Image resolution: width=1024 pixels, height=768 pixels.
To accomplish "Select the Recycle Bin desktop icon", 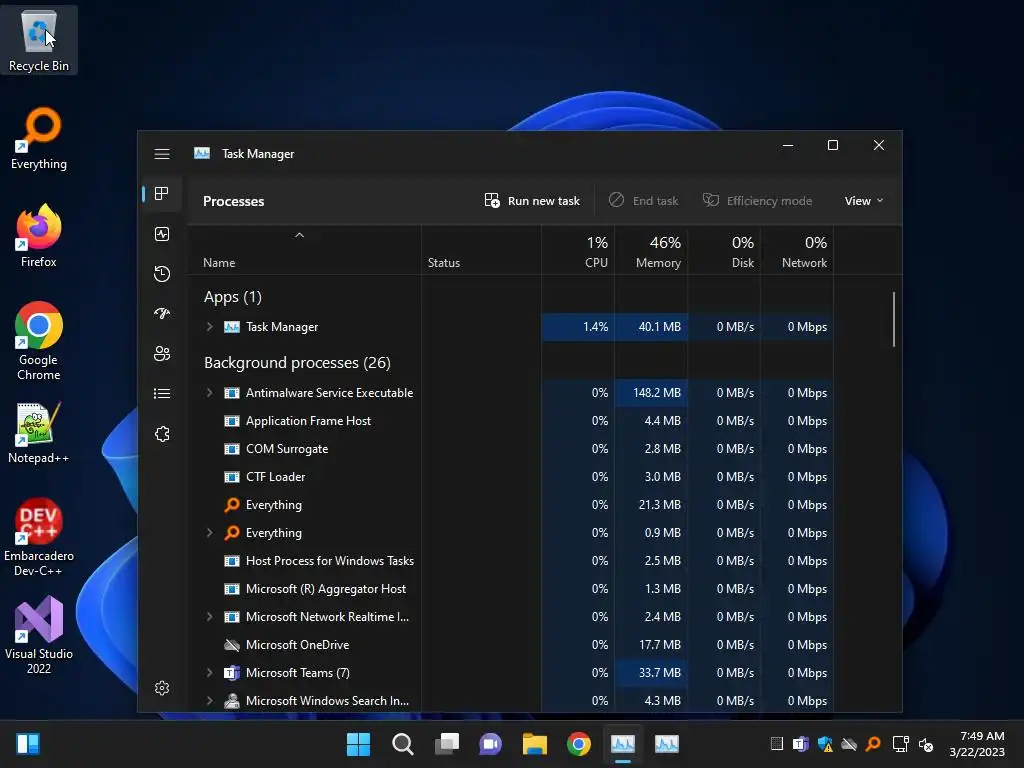I will point(39,41).
